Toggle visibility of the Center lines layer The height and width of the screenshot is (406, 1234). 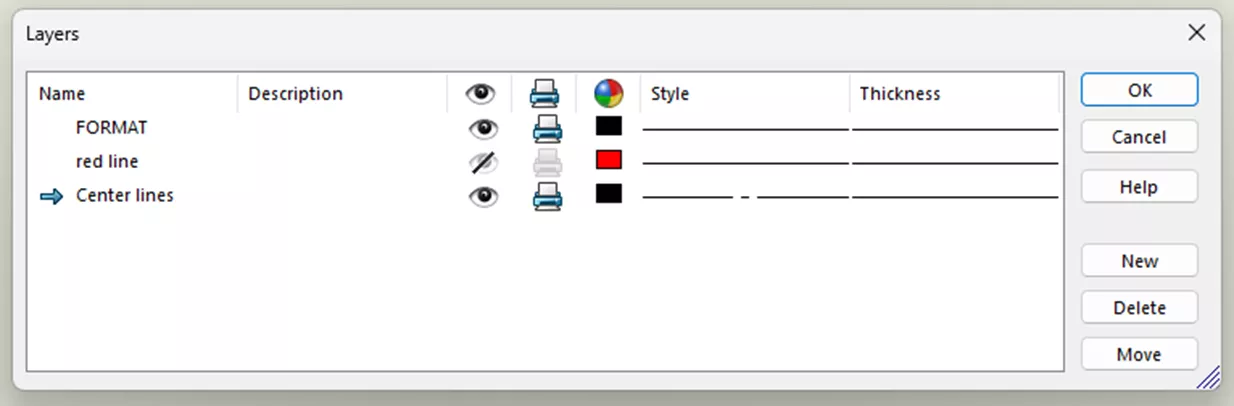(483, 196)
